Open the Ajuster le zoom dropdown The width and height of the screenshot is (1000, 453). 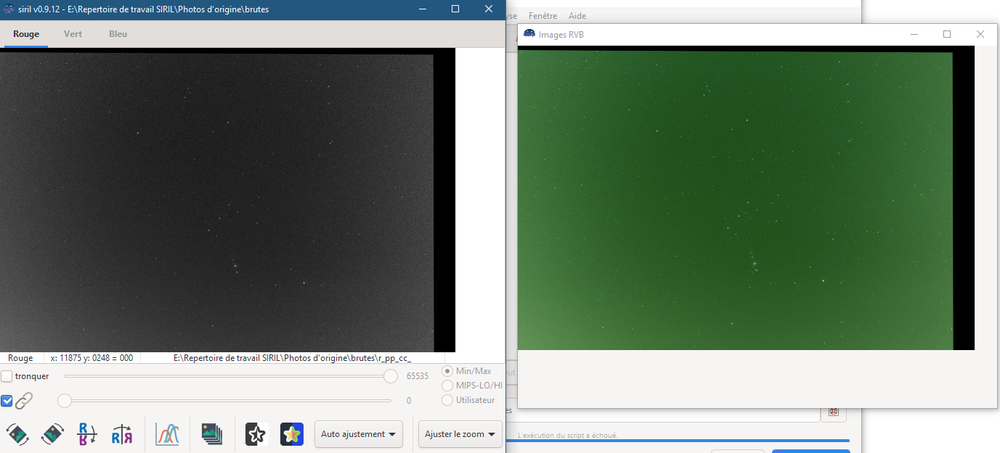point(460,434)
